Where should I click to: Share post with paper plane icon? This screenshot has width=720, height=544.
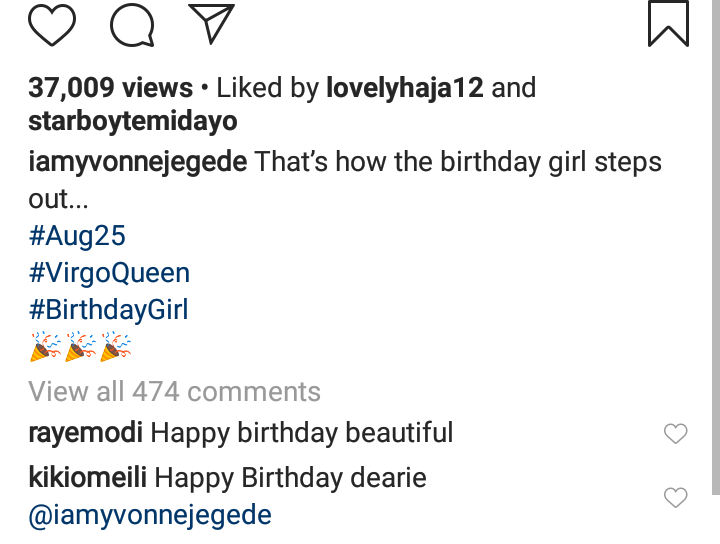coord(210,24)
